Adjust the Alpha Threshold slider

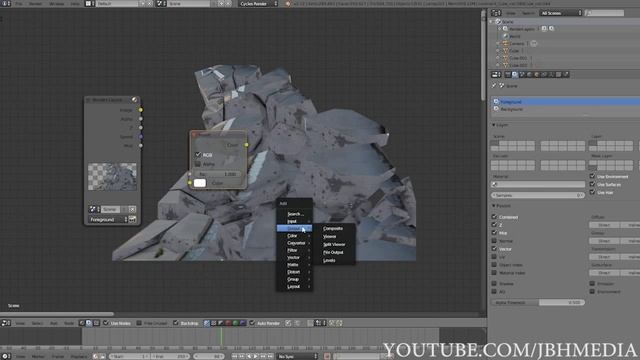pyautogui.click(x=538, y=302)
